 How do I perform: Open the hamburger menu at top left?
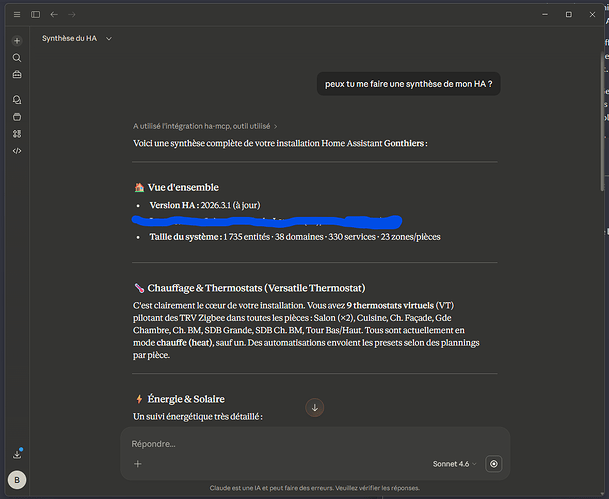(17, 14)
